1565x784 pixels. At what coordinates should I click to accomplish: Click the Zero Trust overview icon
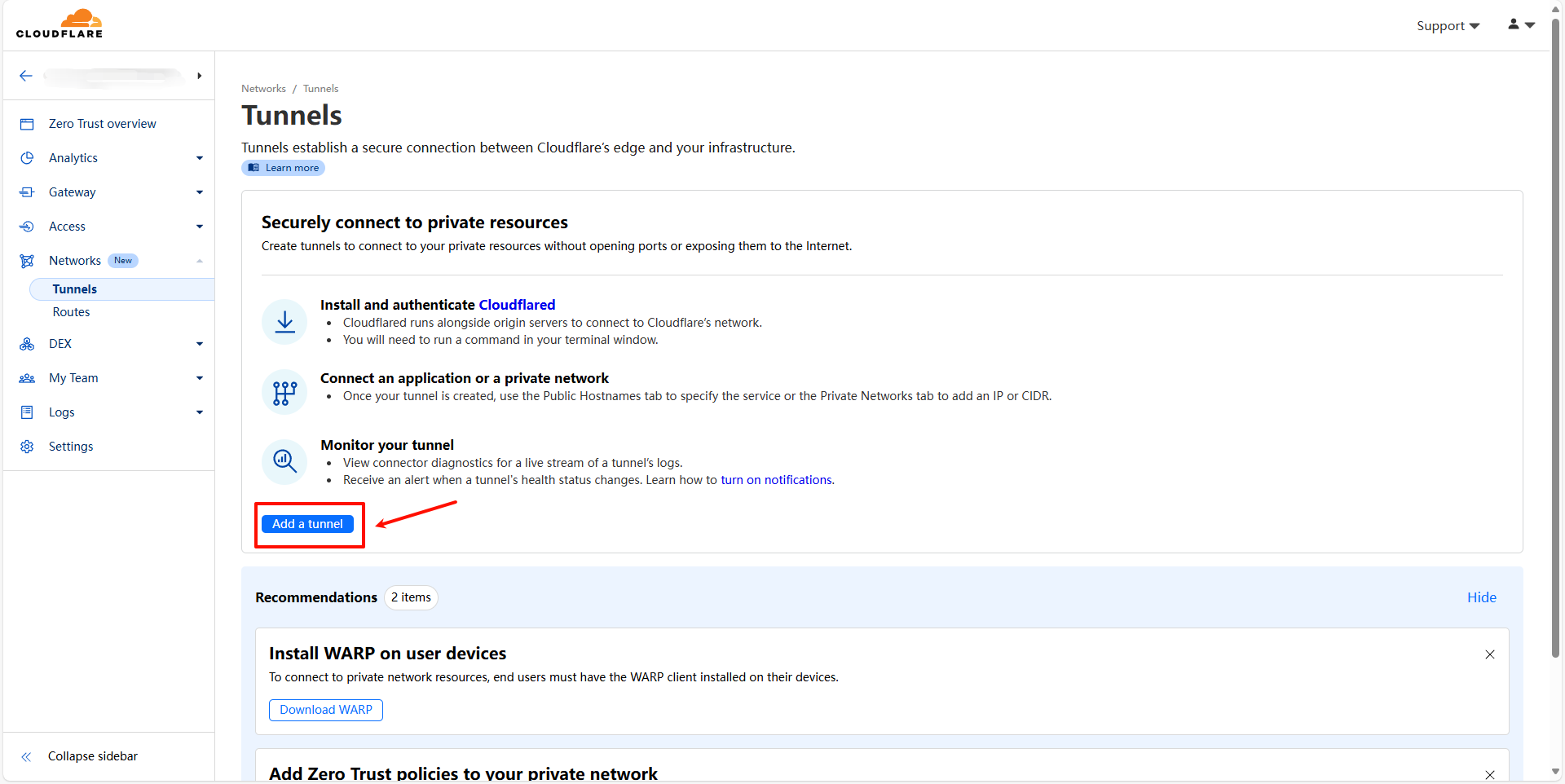(x=27, y=124)
